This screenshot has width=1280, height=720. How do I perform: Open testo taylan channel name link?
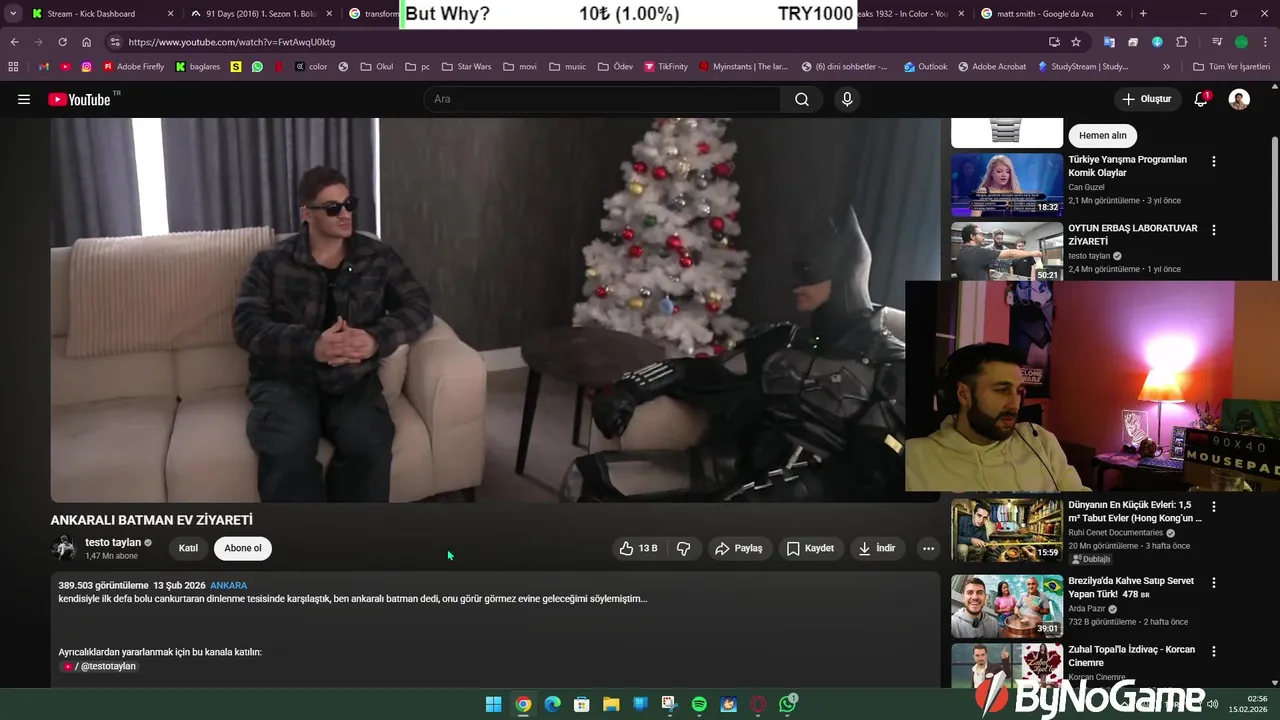113,542
